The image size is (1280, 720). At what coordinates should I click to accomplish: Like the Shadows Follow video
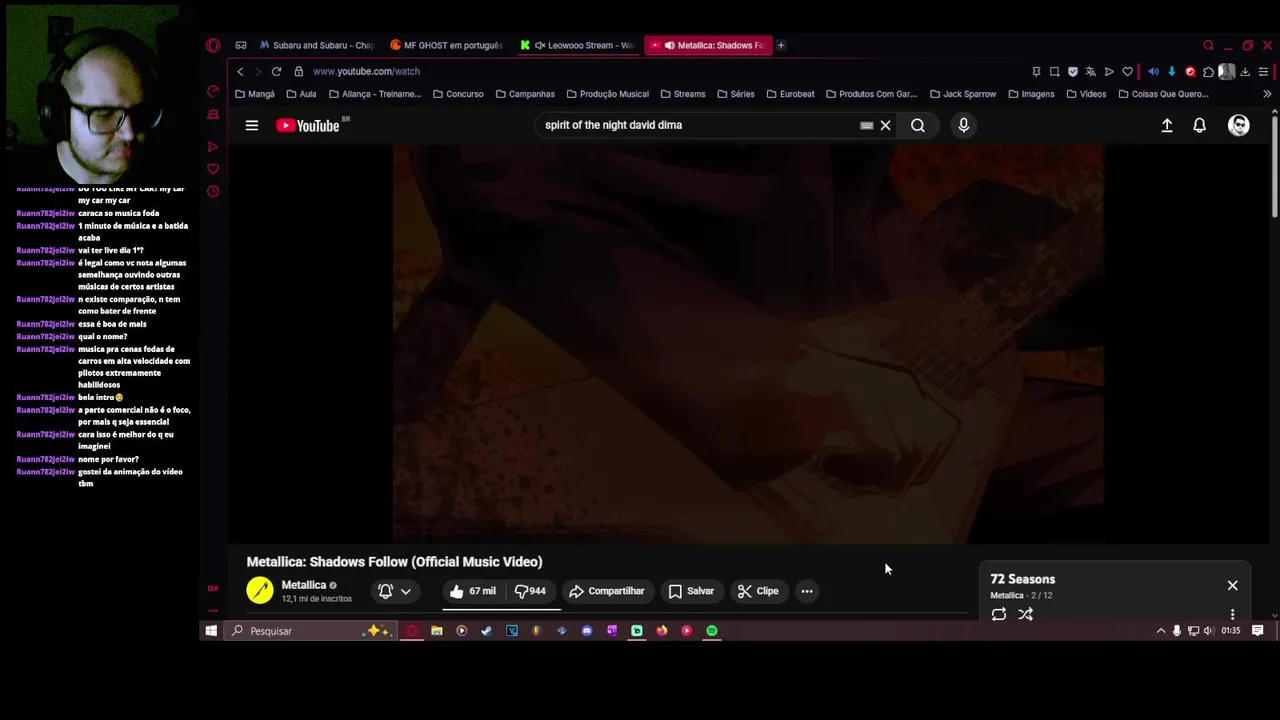click(473, 591)
